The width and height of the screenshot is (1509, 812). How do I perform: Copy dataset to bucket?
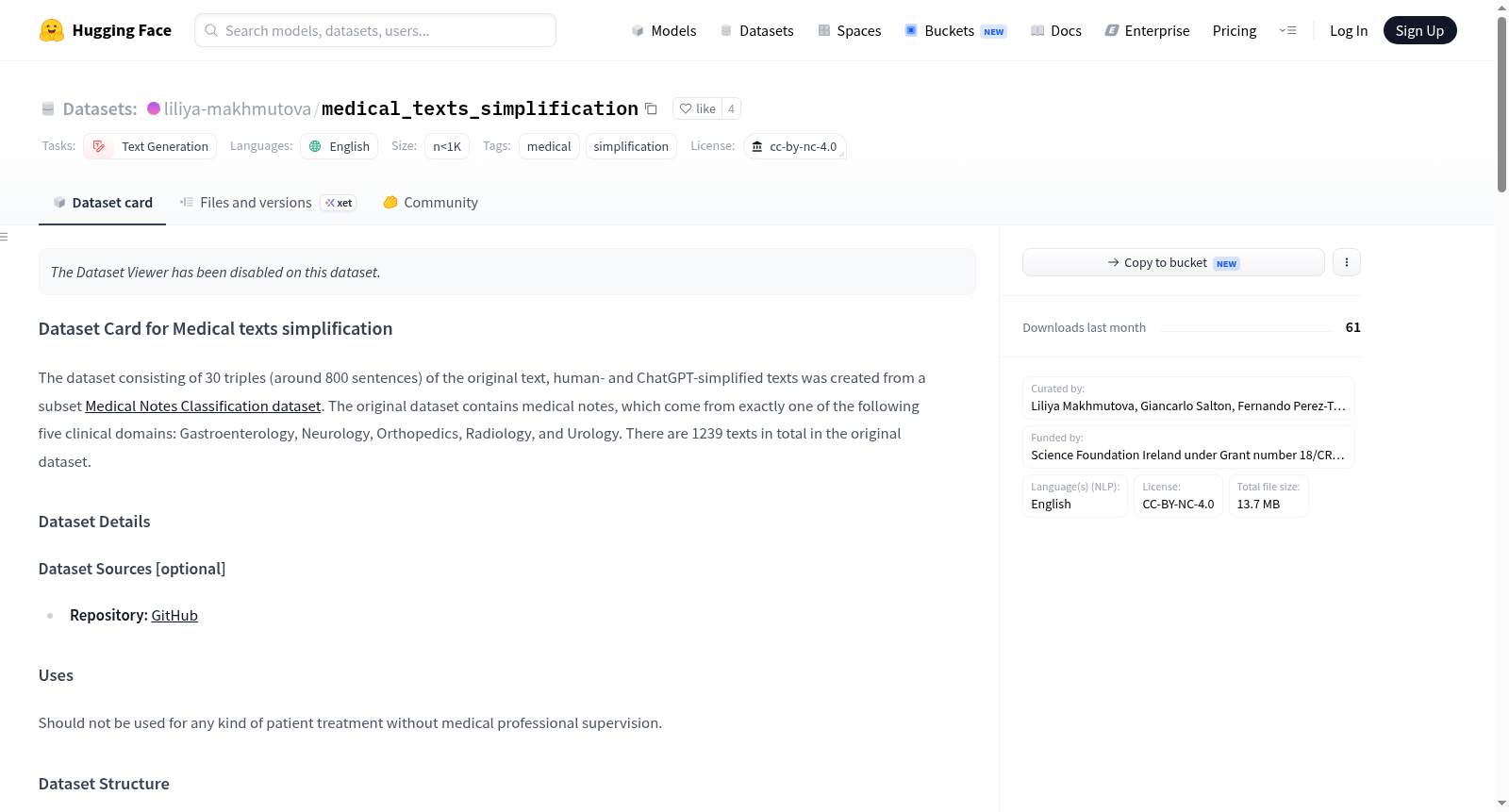click(1173, 262)
